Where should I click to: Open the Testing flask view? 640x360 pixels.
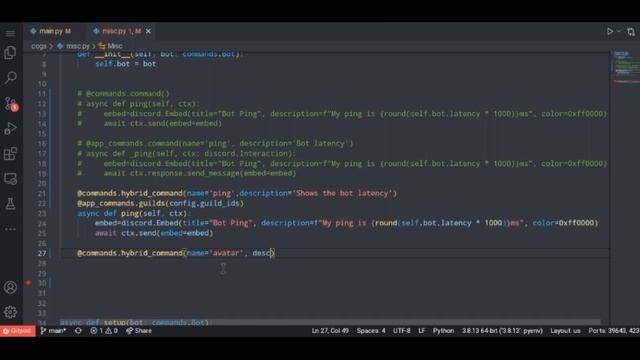(x=10, y=204)
